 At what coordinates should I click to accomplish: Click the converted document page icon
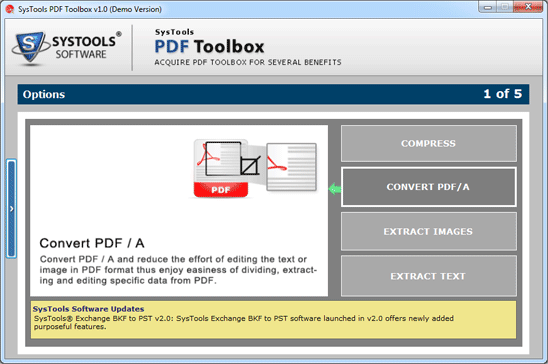(x=291, y=167)
